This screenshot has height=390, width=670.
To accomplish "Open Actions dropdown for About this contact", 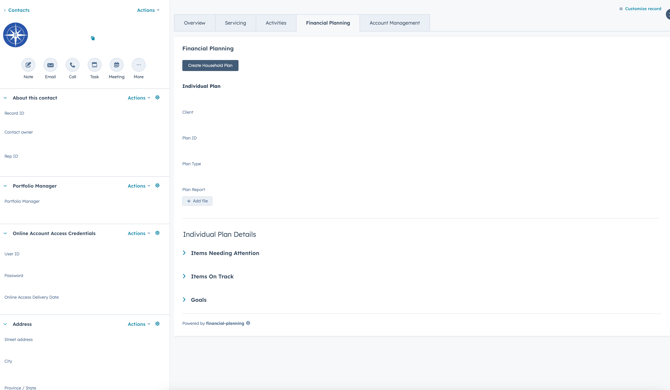I will click(139, 98).
